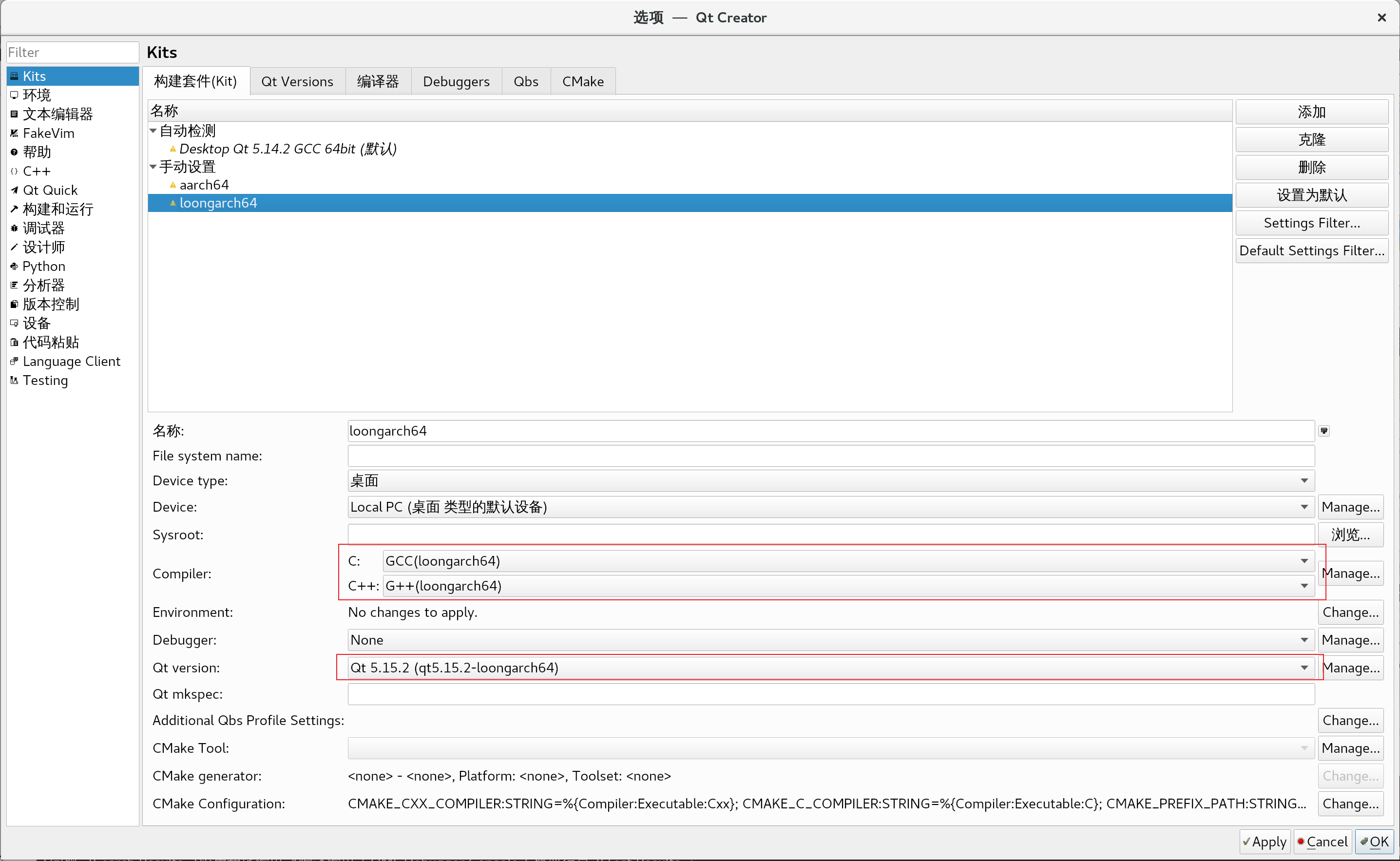Open the 分析器 settings section
The width and height of the screenshot is (1400, 861).
43,285
